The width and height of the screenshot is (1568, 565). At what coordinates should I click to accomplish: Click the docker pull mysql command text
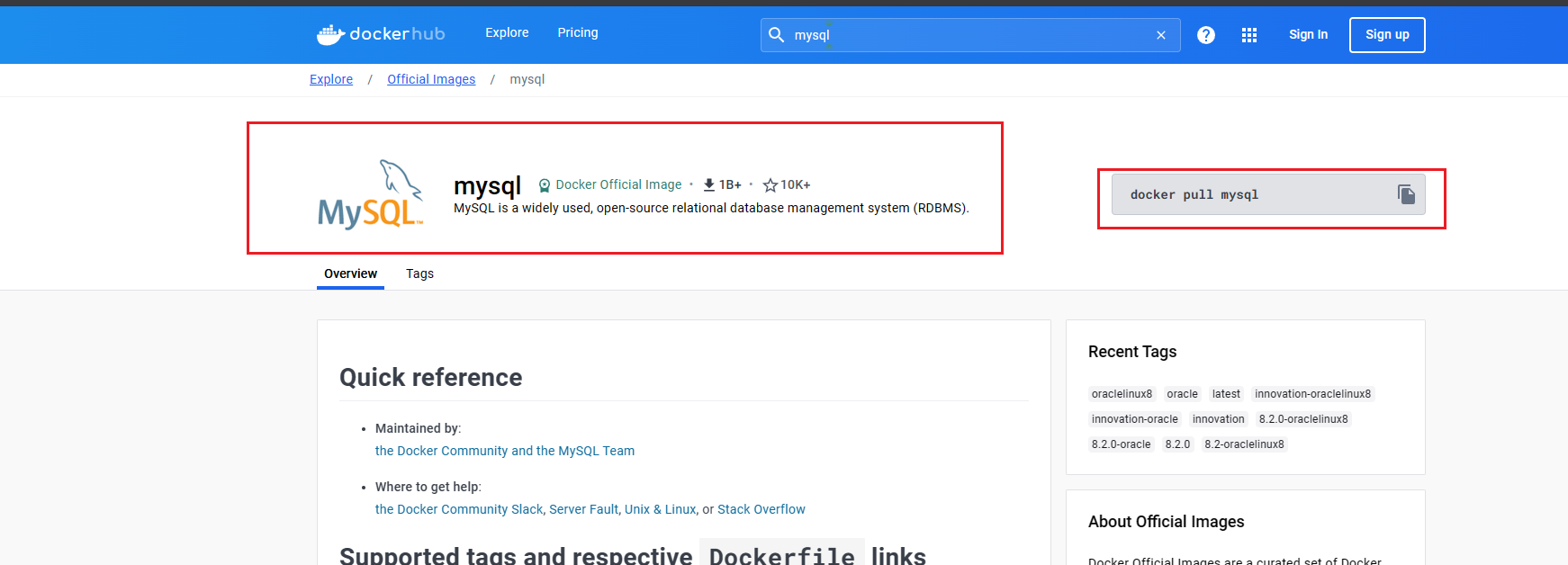pyautogui.click(x=1194, y=194)
